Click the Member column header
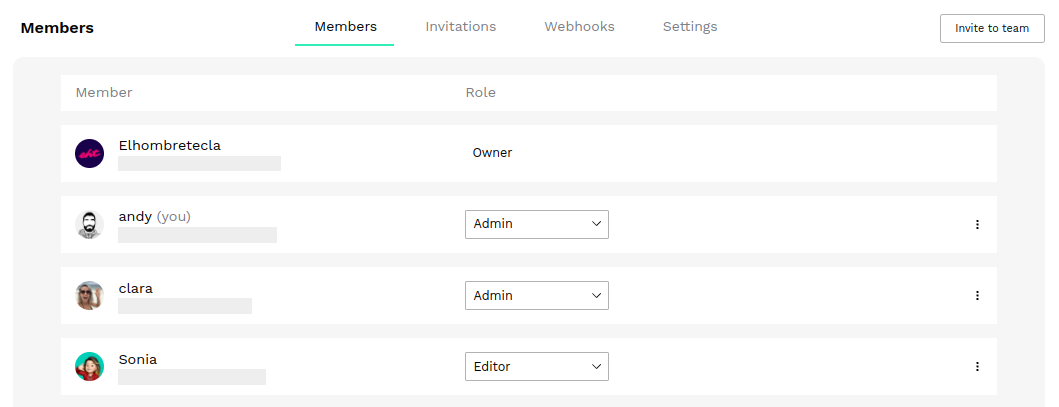The height and width of the screenshot is (407, 1059). 104,92
